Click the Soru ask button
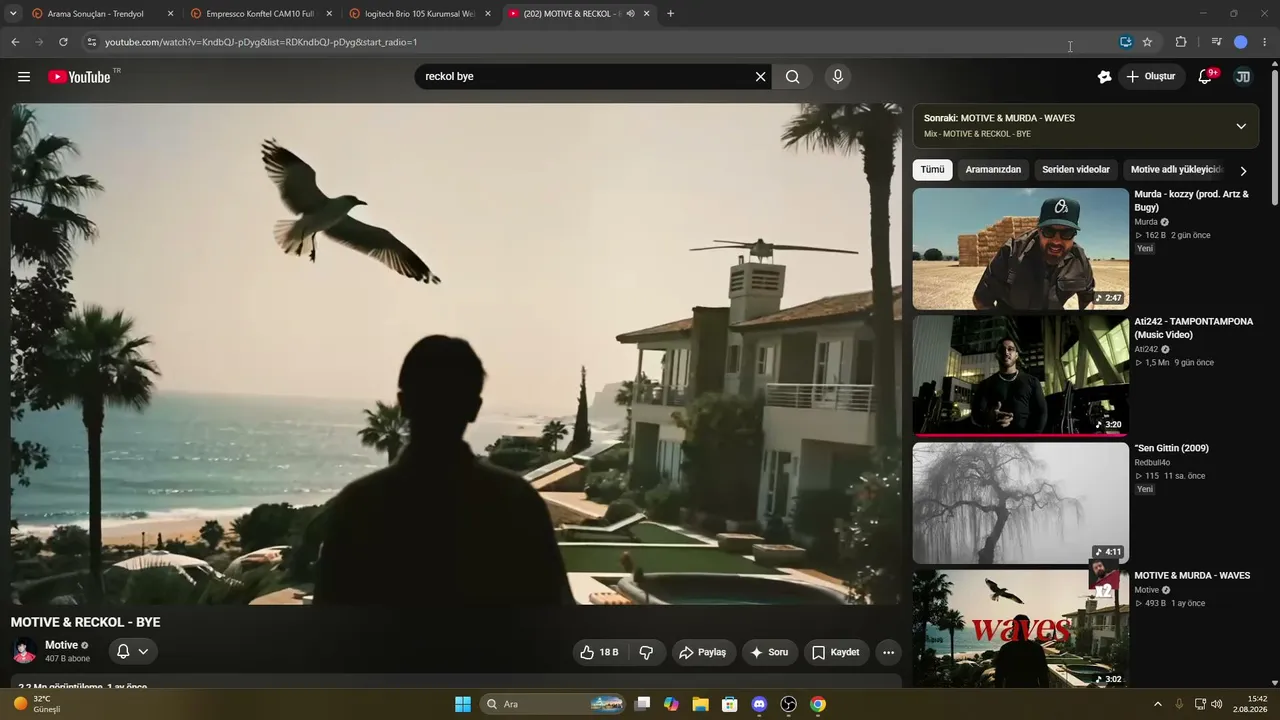 (x=769, y=652)
